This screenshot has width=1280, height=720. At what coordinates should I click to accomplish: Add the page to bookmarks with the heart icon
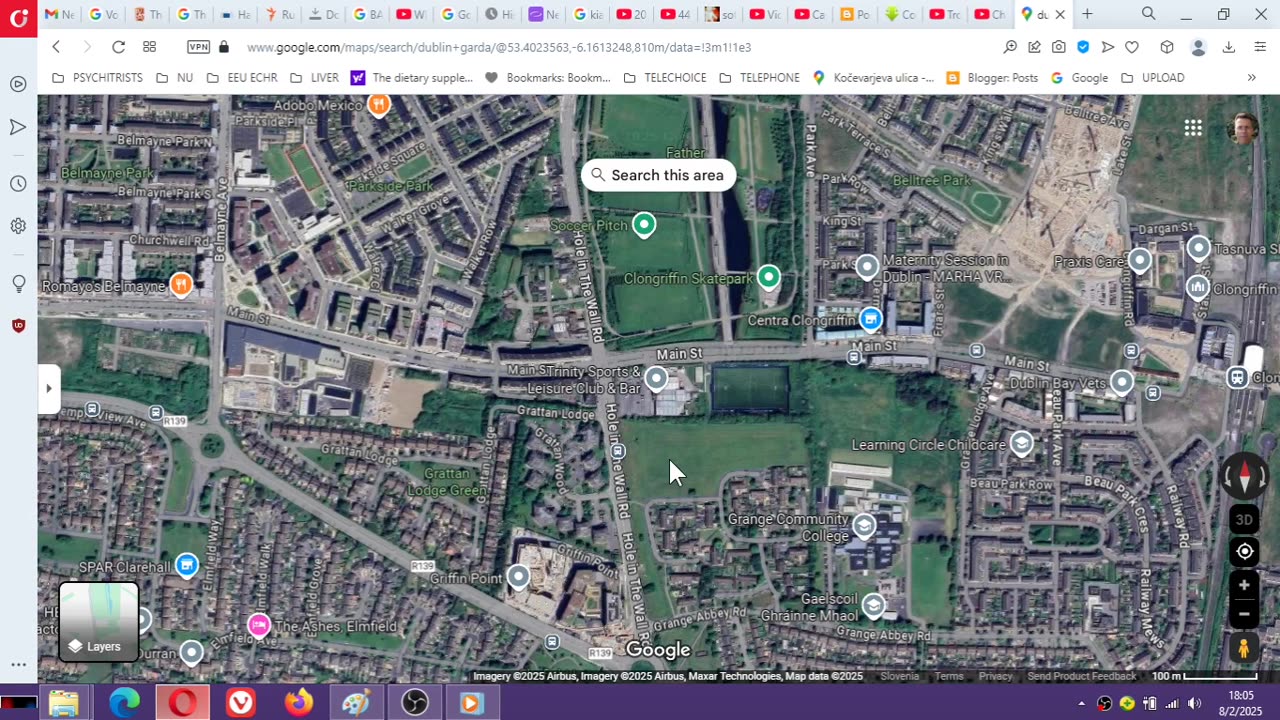click(x=1132, y=47)
